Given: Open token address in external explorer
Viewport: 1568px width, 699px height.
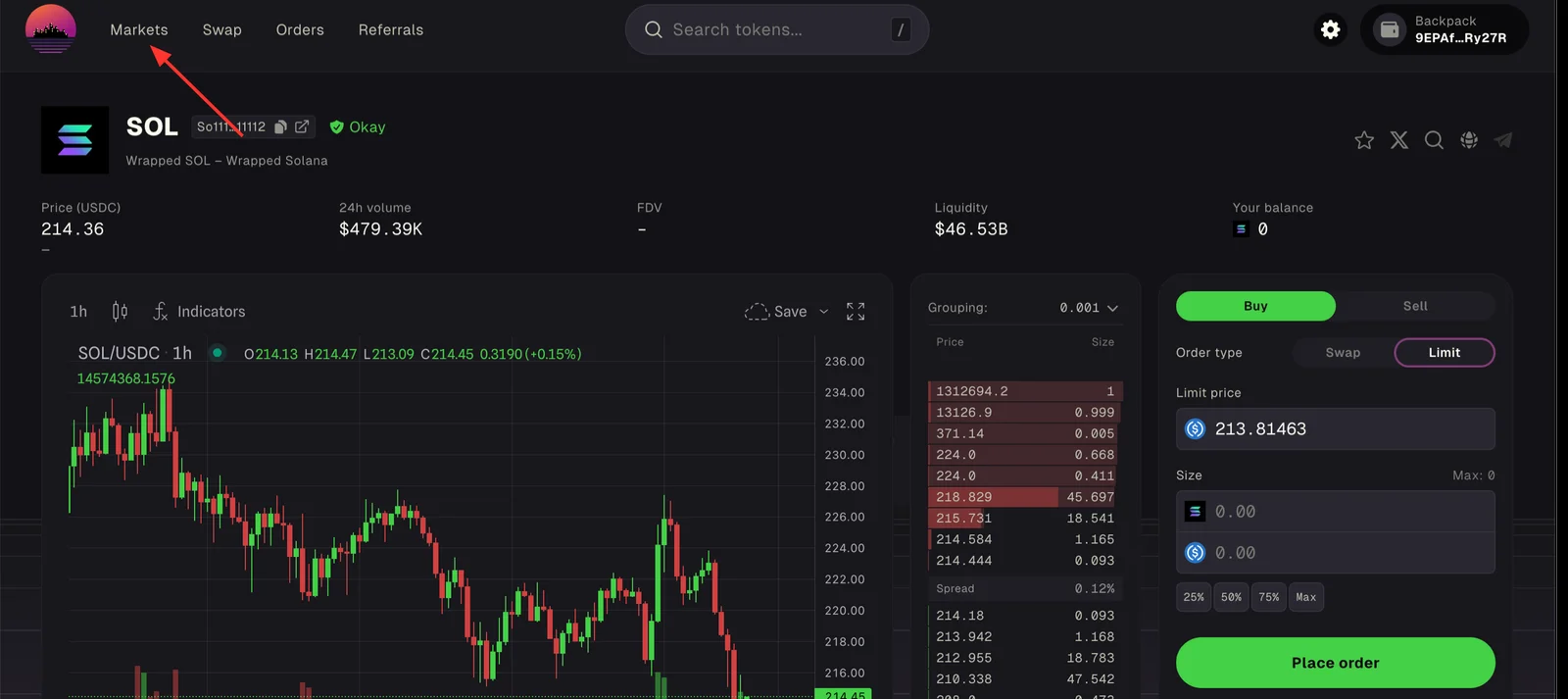Looking at the screenshot, I should 302,126.
